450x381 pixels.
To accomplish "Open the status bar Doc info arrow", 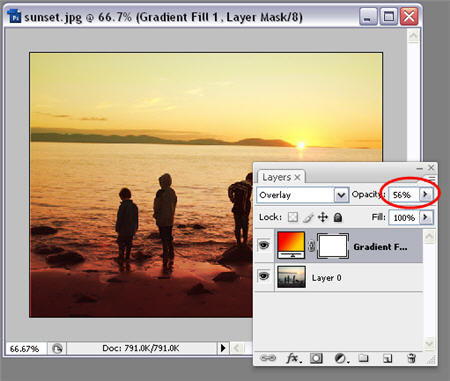I will (223, 348).
